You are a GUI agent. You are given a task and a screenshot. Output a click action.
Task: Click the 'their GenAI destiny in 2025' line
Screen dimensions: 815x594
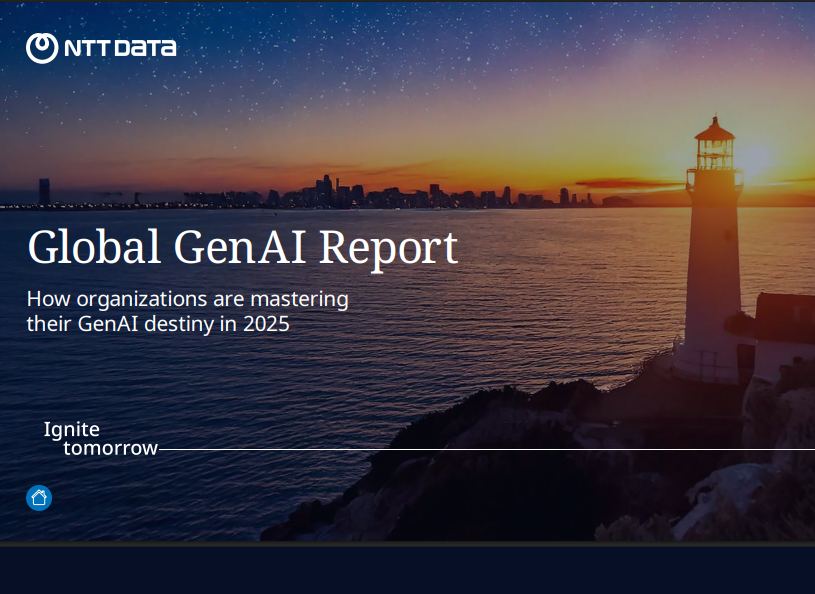tap(158, 324)
